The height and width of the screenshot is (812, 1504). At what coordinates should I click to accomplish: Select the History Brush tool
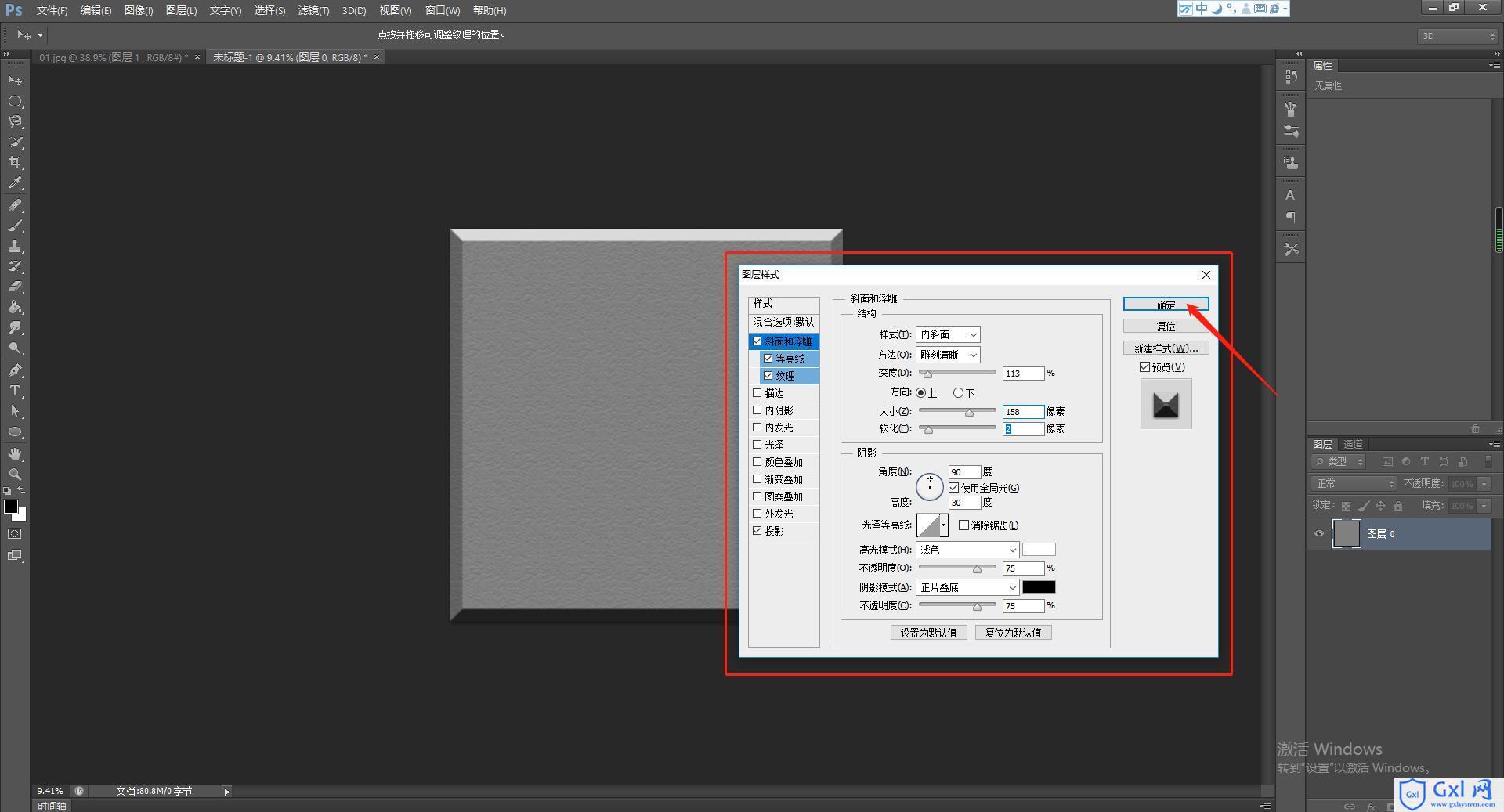[x=15, y=266]
